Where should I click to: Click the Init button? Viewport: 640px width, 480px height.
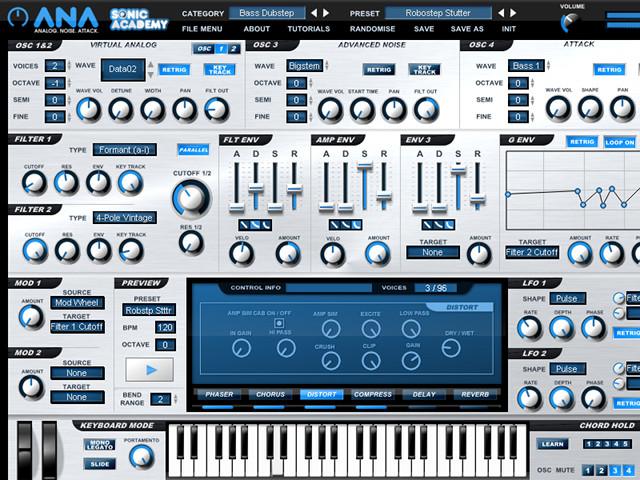point(509,29)
